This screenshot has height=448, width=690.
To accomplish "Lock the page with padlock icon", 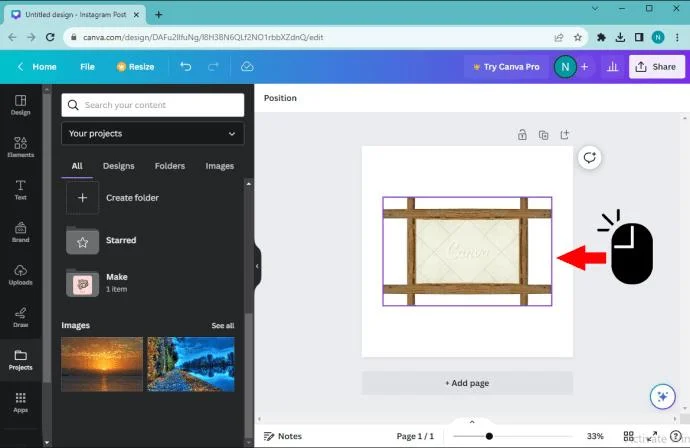I will point(522,135).
